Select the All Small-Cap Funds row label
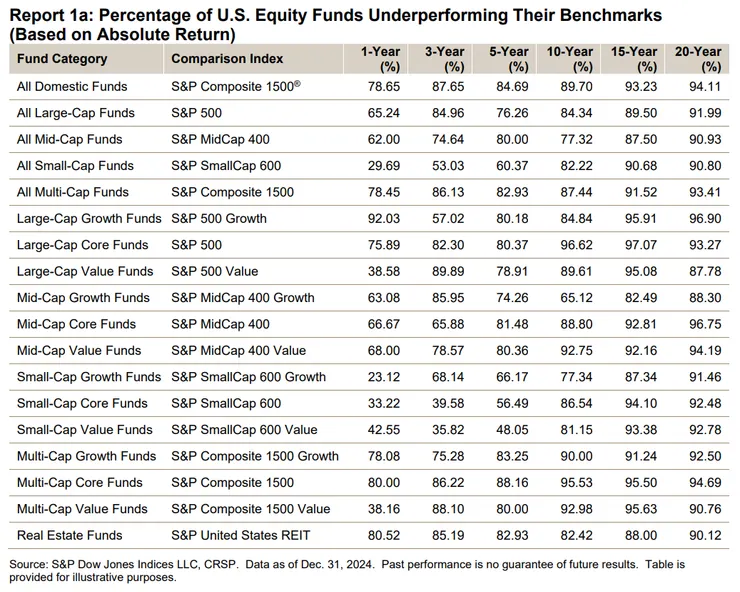 click(x=75, y=165)
